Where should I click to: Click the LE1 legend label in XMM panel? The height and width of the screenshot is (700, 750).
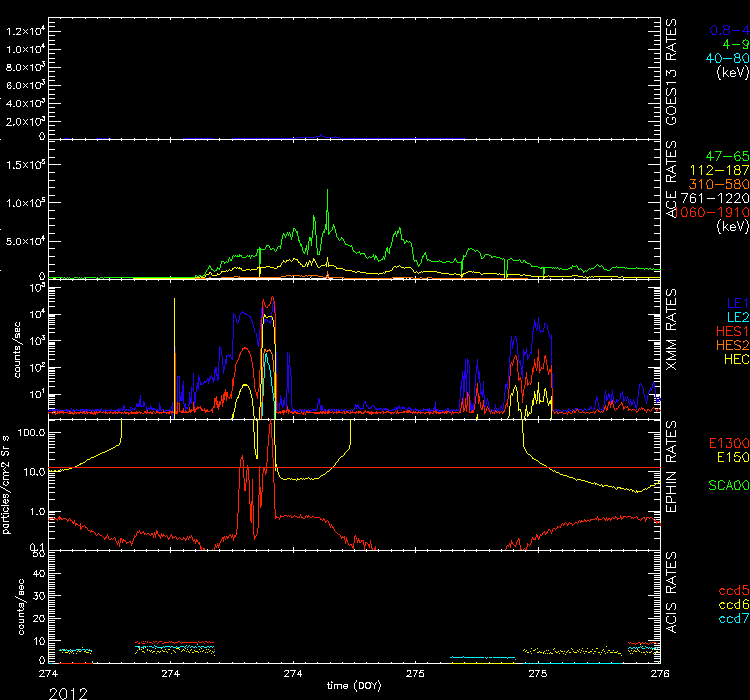pyautogui.click(x=737, y=301)
